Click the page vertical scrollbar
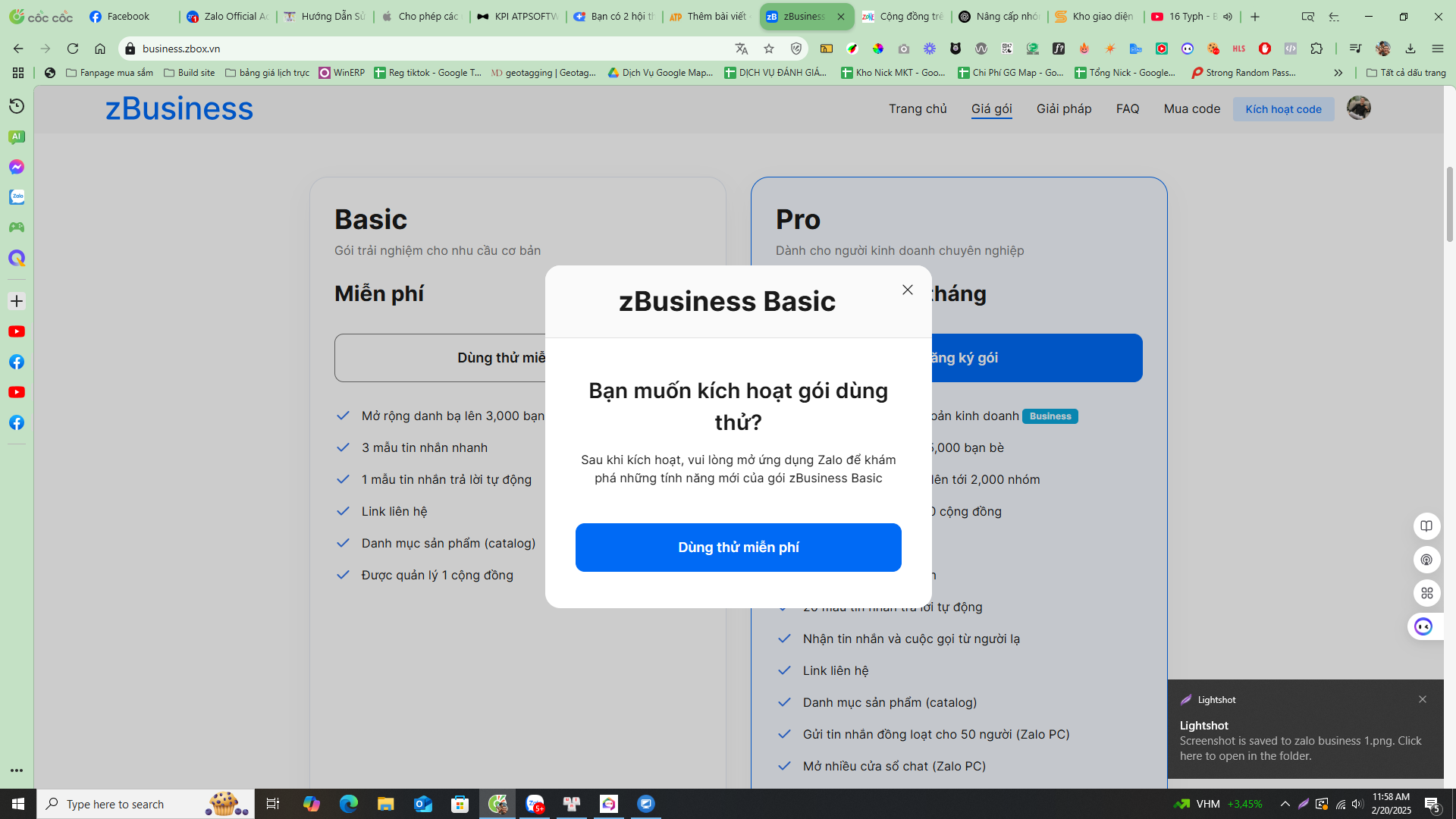 (x=1450, y=205)
